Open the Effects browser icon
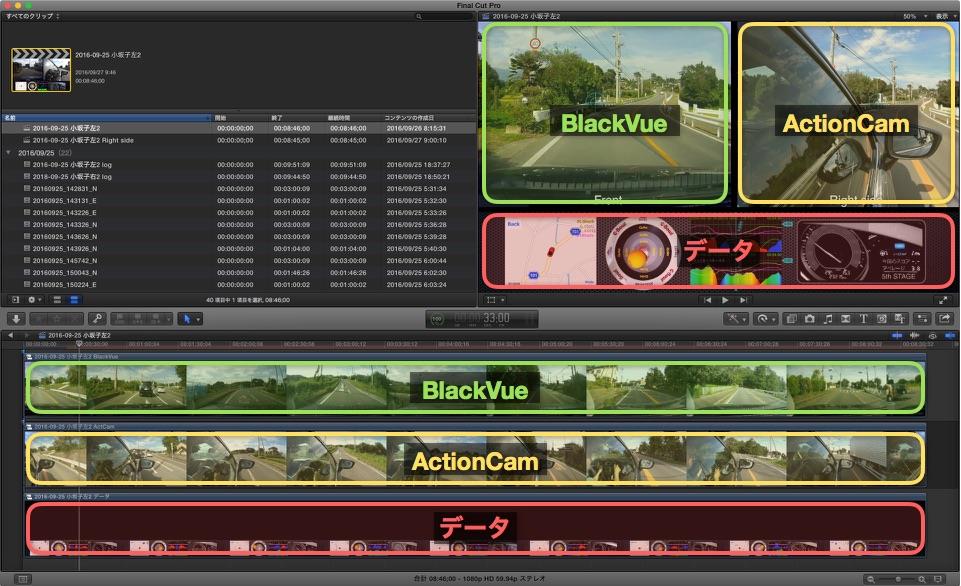 (791, 319)
